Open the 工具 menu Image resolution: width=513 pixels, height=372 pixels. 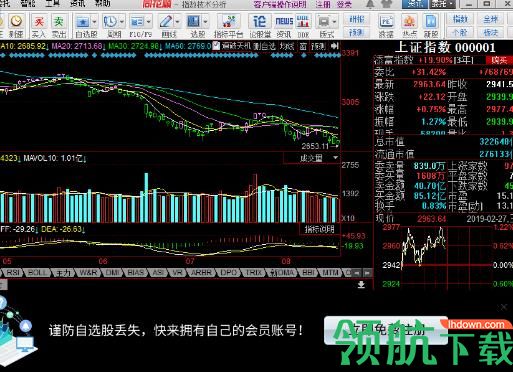tap(53, 4)
